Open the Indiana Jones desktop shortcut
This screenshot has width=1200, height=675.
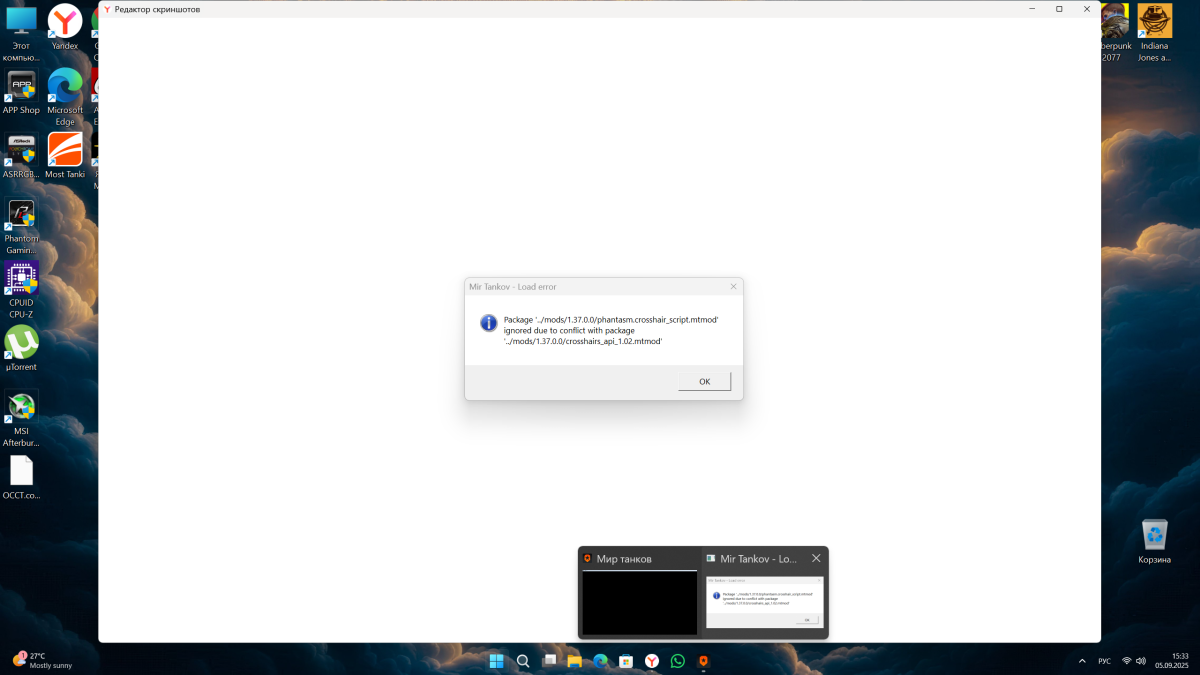pyautogui.click(x=1155, y=33)
